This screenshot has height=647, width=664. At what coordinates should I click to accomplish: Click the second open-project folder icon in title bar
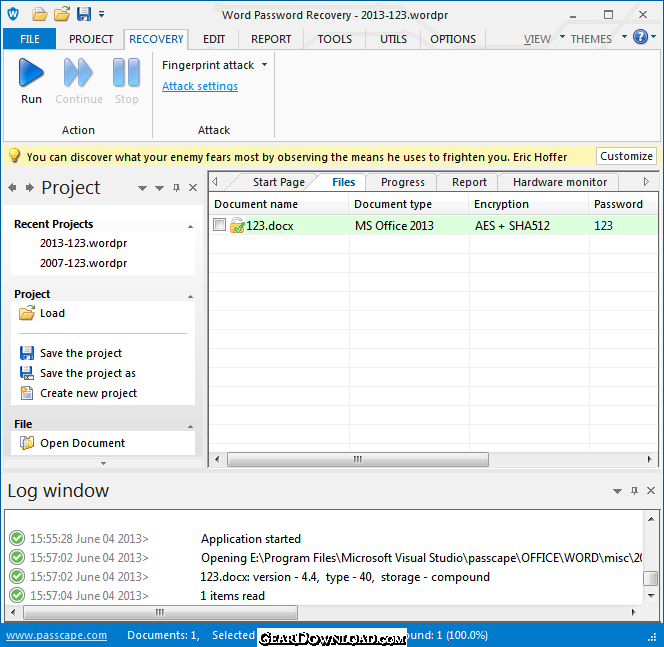(x=62, y=14)
